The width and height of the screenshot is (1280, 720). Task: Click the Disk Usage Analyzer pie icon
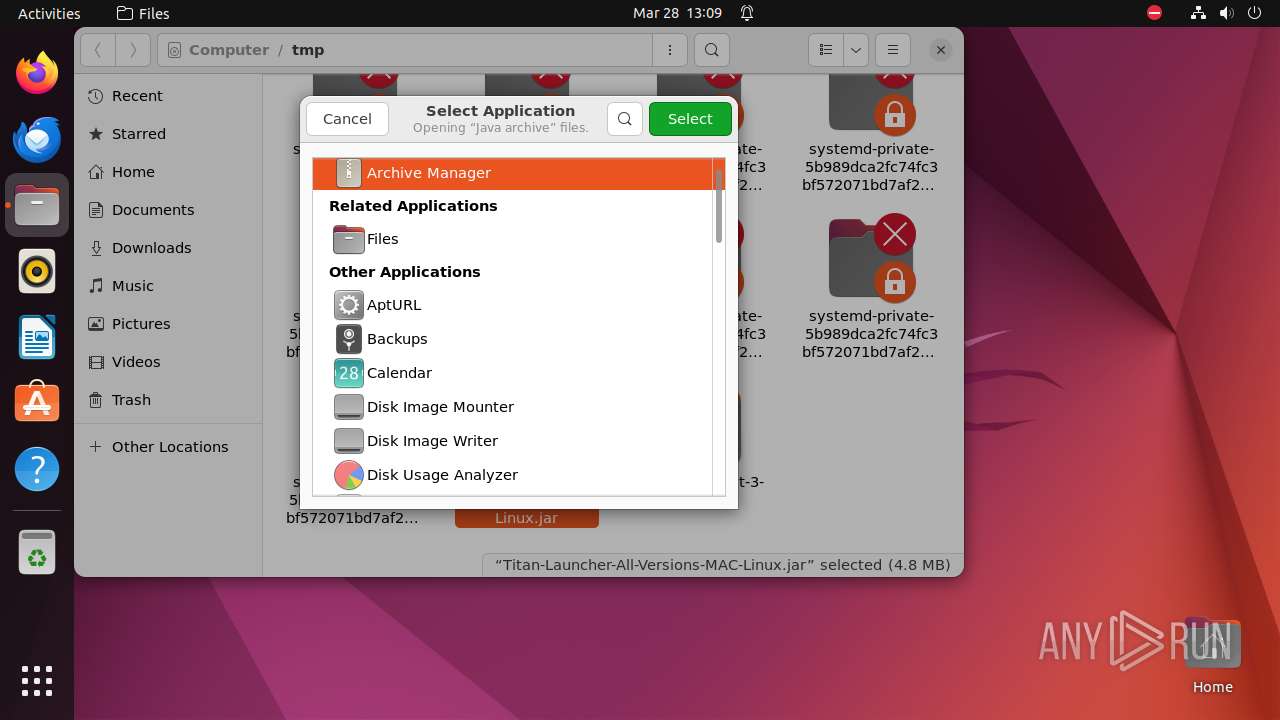coord(348,475)
